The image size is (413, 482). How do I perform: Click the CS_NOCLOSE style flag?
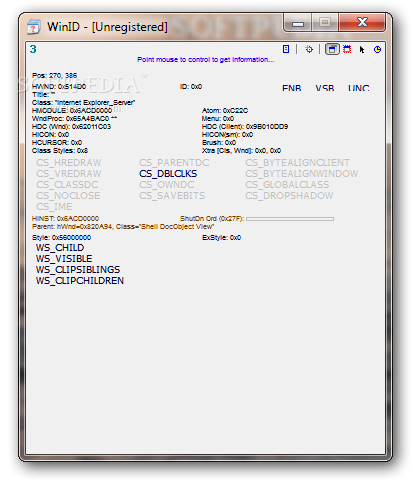tap(68, 196)
